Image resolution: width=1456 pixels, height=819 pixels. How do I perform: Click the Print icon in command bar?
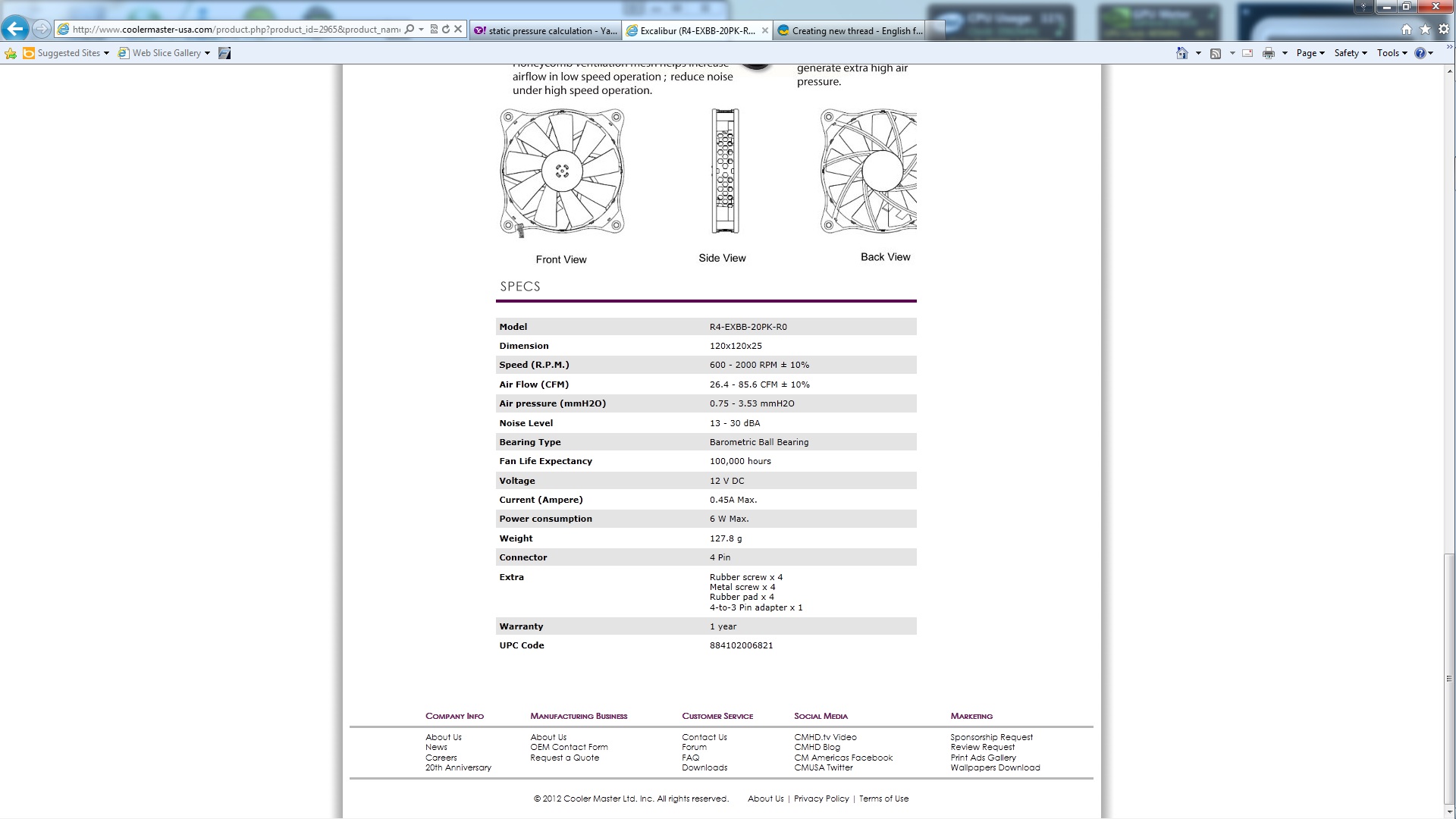click(x=1268, y=53)
